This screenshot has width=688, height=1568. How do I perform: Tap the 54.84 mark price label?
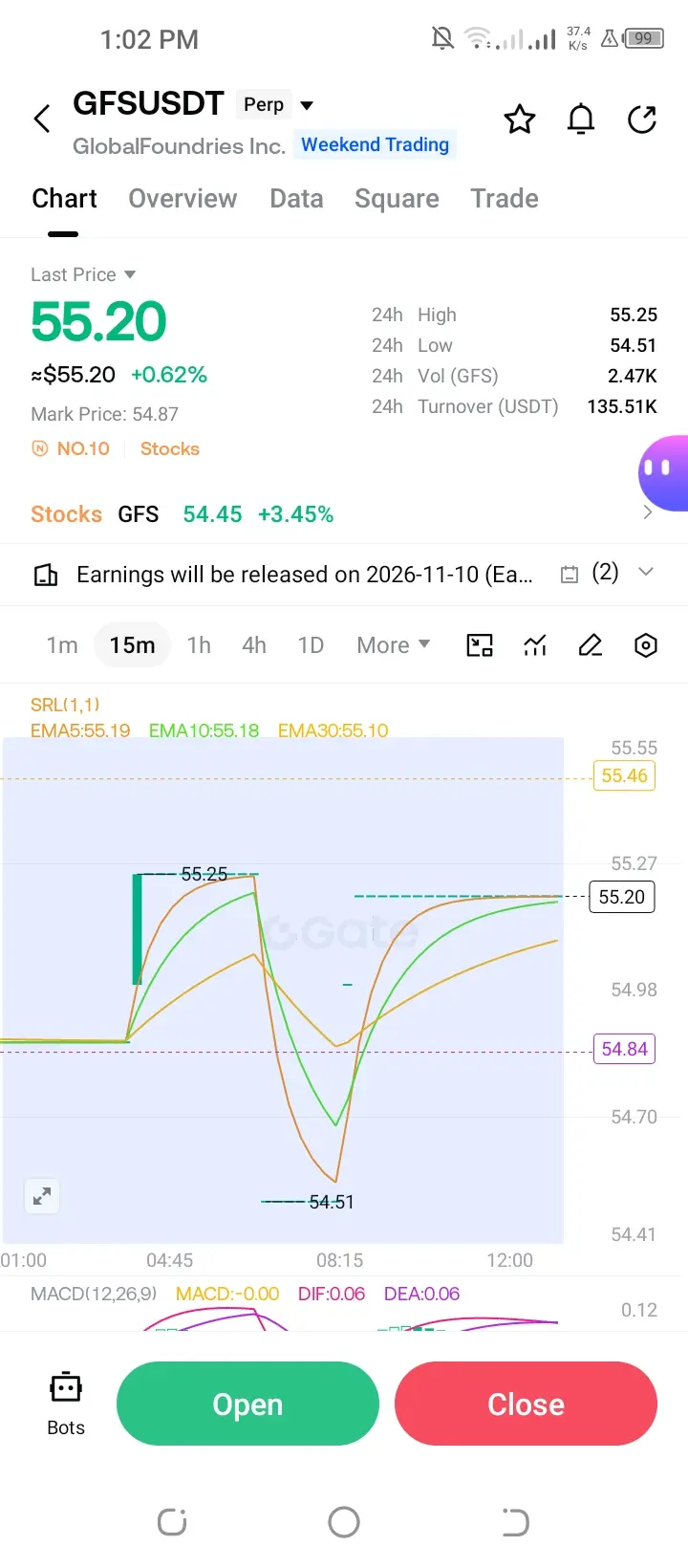[x=625, y=1049]
